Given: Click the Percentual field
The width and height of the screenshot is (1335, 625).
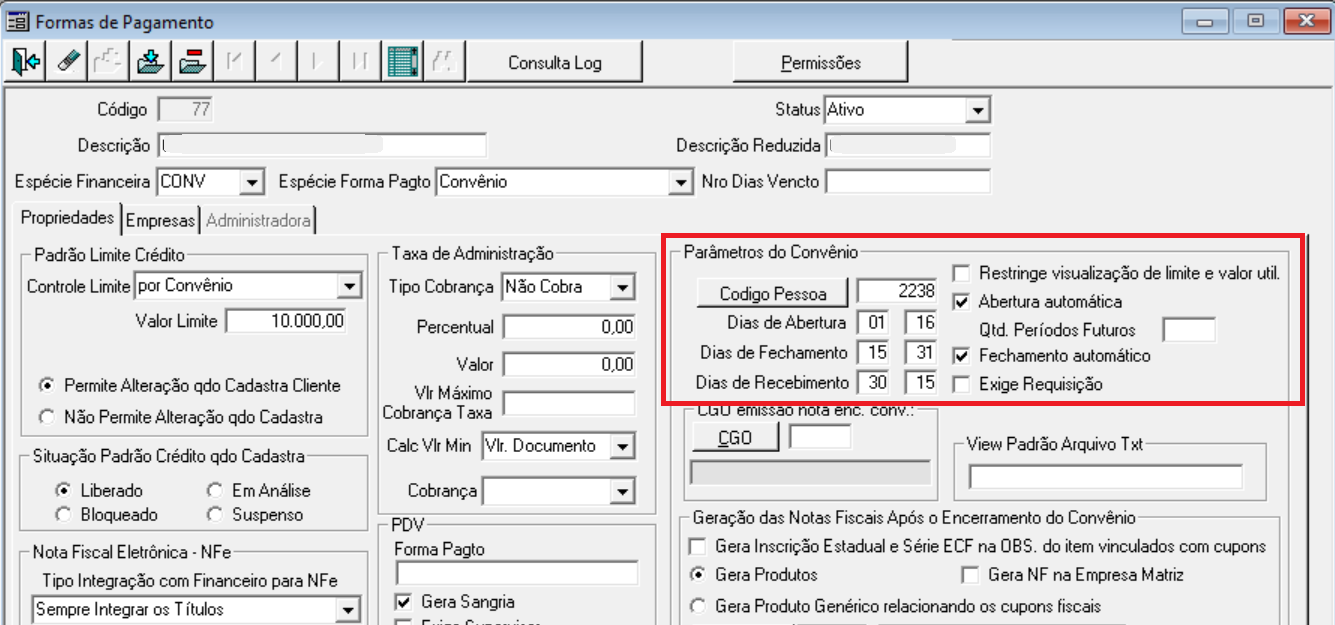Looking at the screenshot, I should [569, 327].
